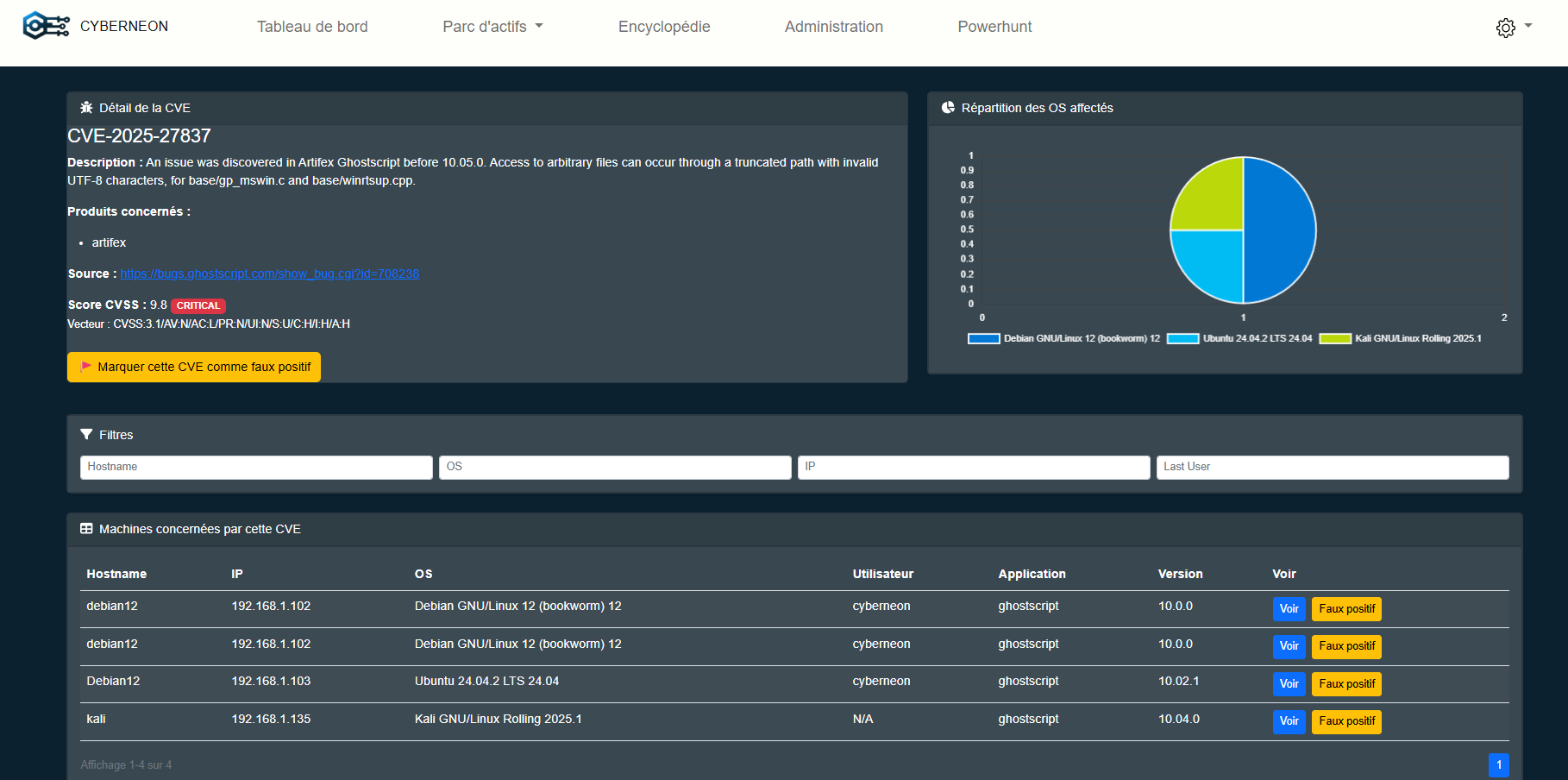Click the CRITICAL severity badge
This screenshot has width=1568, height=780.
click(198, 305)
